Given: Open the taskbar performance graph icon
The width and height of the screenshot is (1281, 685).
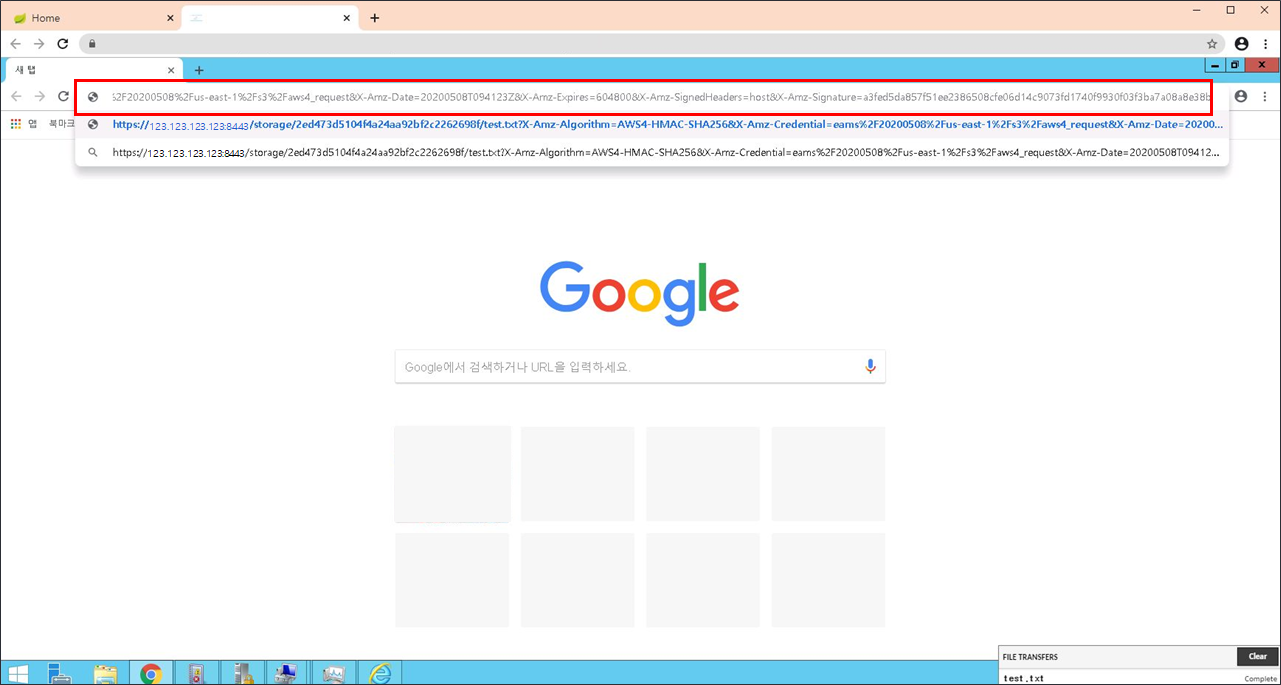Looking at the screenshot, I should 334,673.
